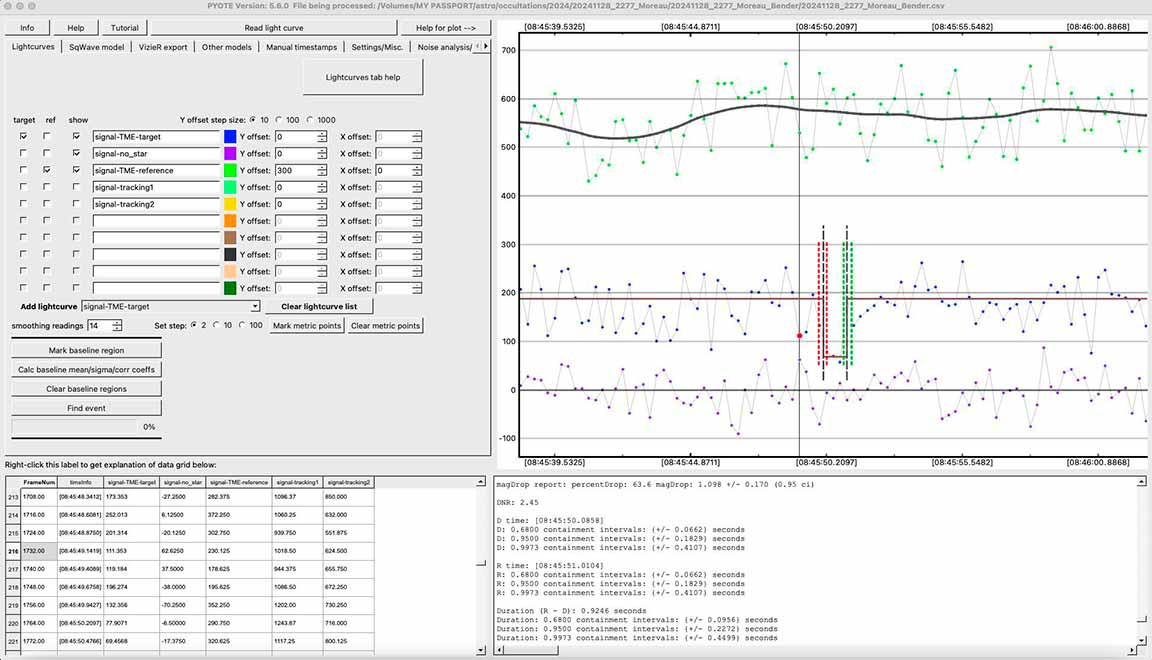The image size is (1152, 660).
Task: Enable show checkbox for signal-tracking2
Action: (x=76, y=204)
